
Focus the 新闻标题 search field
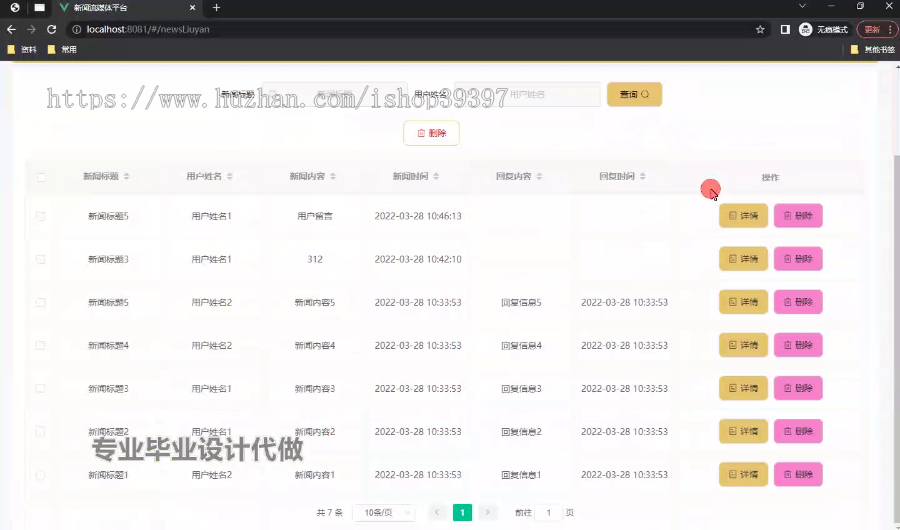click(335, 94)
